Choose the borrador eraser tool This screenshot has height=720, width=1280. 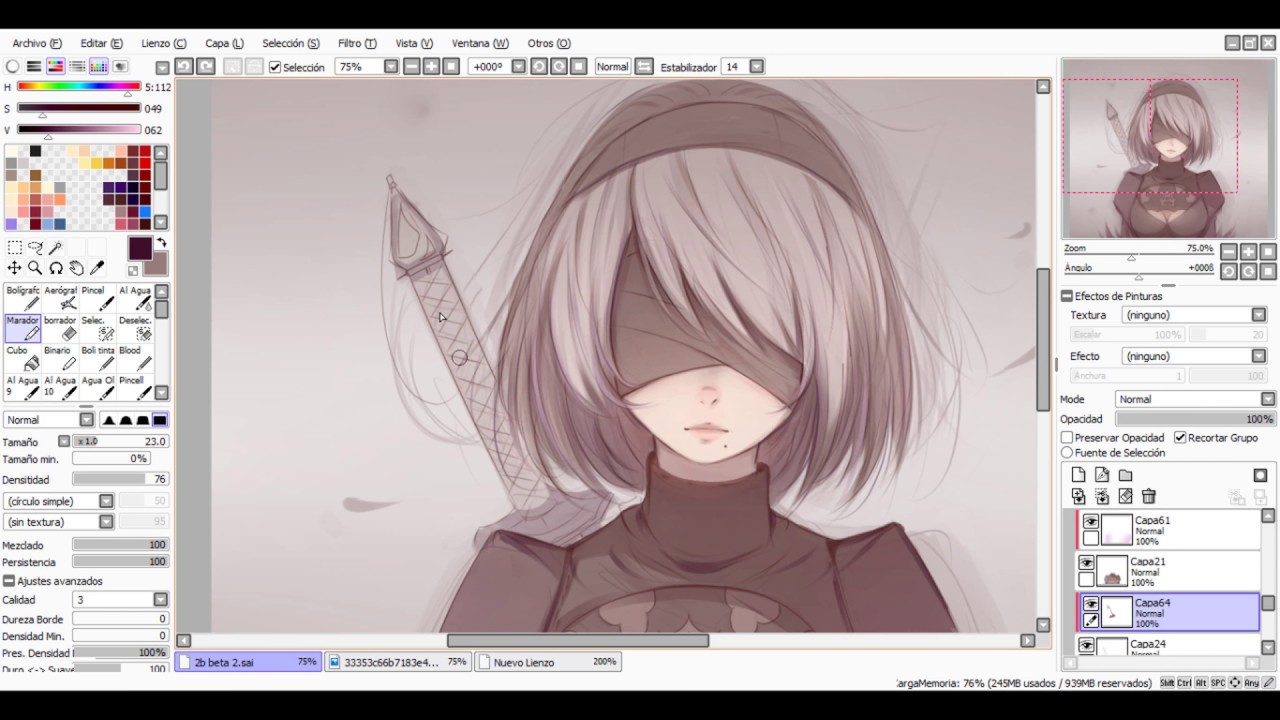tap(60, 328)
